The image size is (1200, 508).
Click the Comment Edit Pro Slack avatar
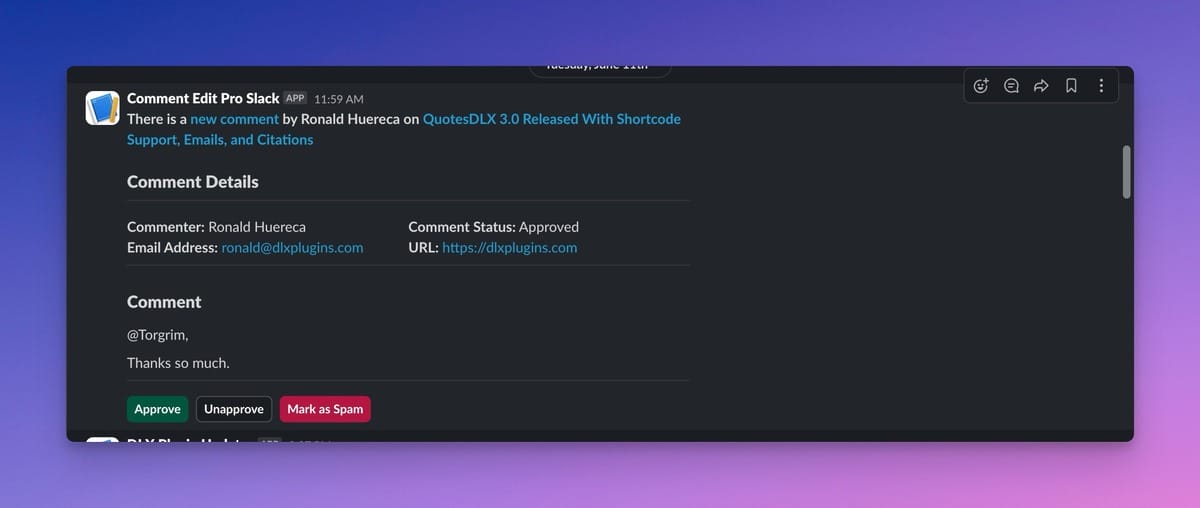click(x=102, y=108)
